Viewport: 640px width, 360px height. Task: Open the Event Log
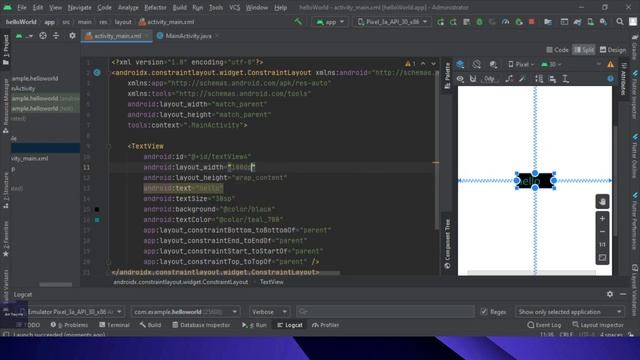pyautogui.click(x=544, y=325)
